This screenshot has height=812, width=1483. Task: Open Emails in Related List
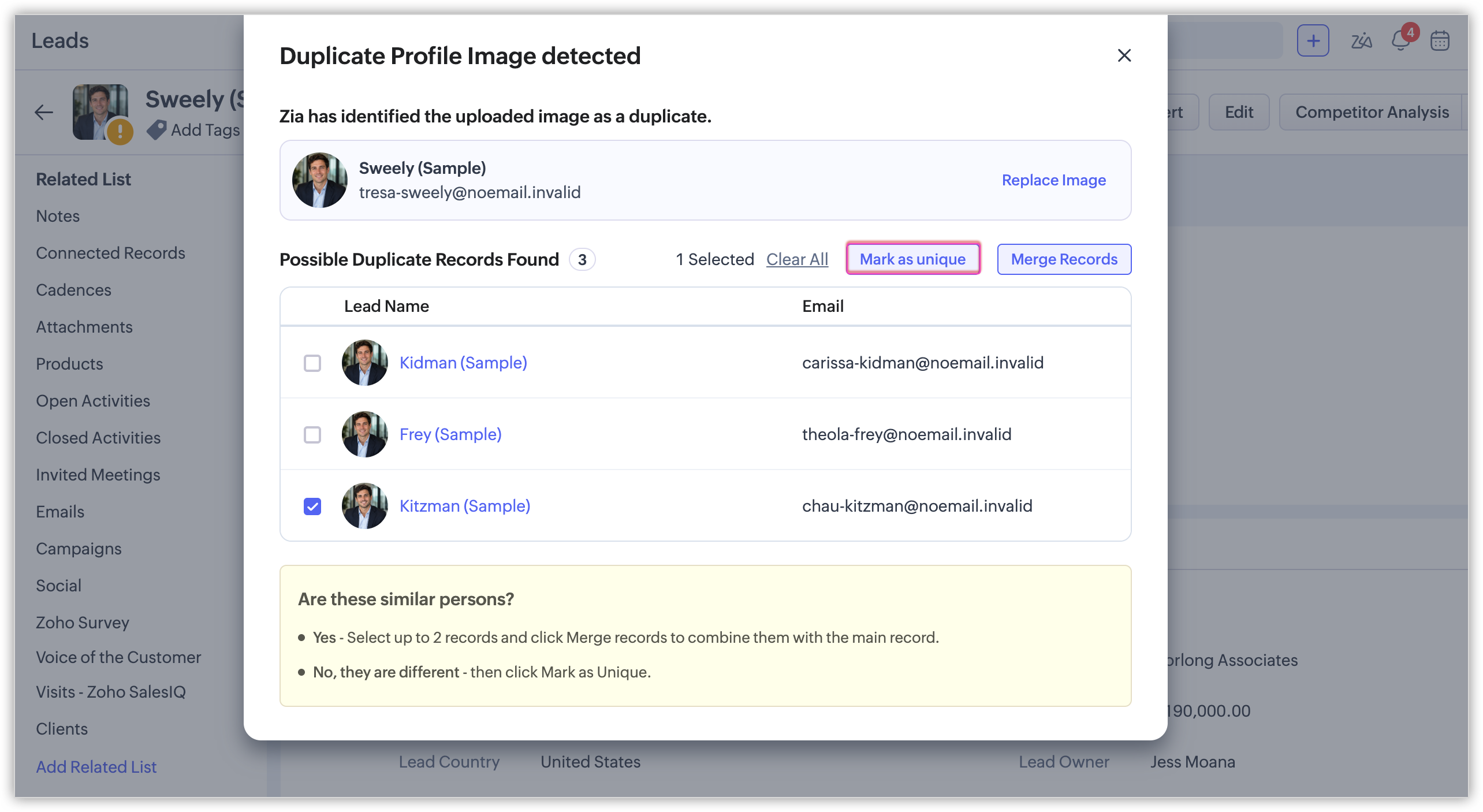[60, 512]
